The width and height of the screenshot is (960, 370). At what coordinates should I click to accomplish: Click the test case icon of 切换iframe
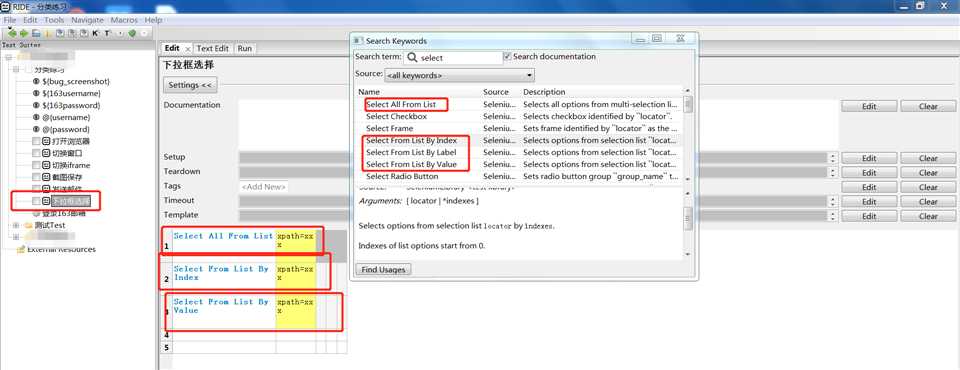tap(47, 165)
